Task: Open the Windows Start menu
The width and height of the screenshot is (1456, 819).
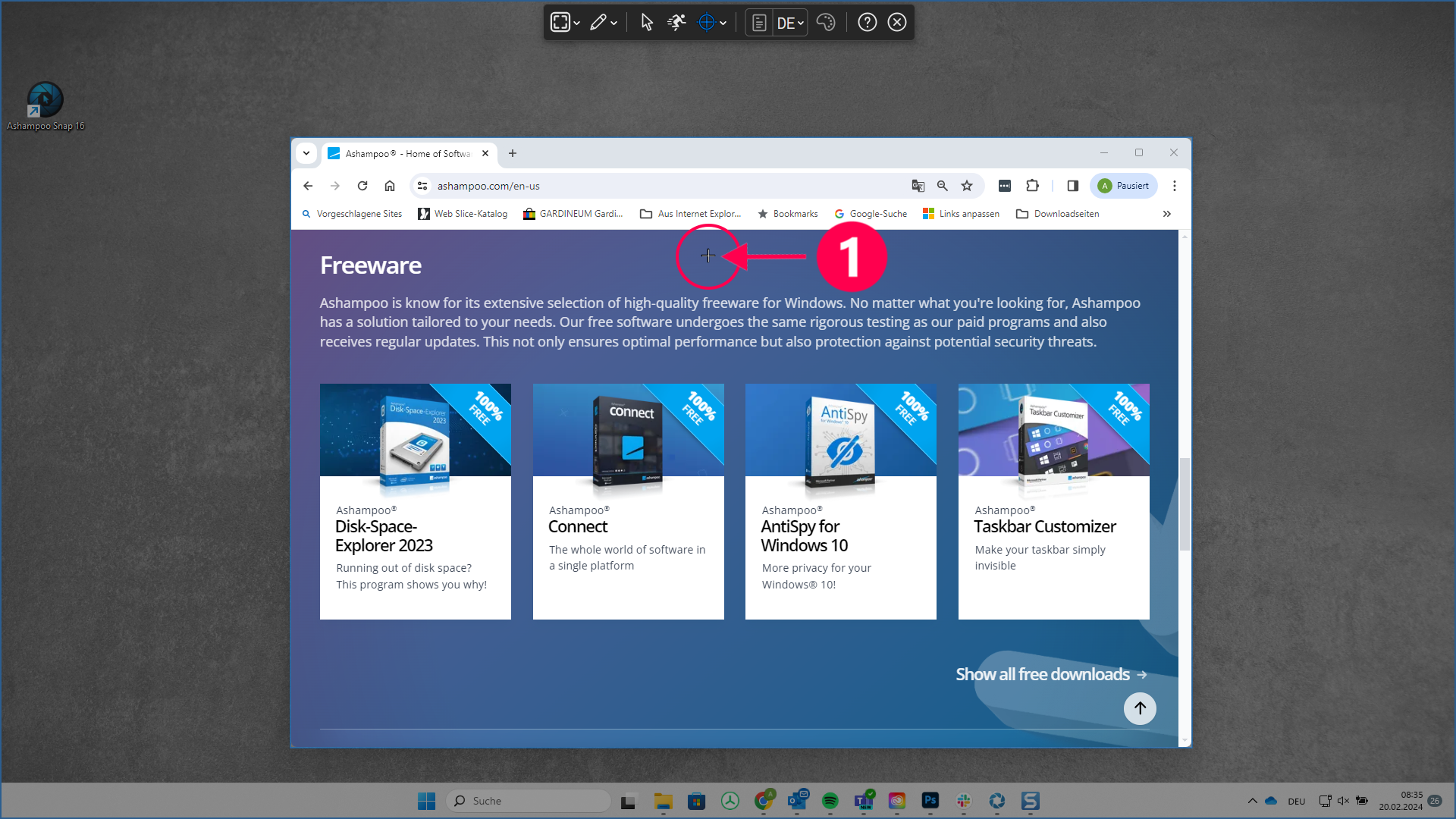Action: [426, 801]
